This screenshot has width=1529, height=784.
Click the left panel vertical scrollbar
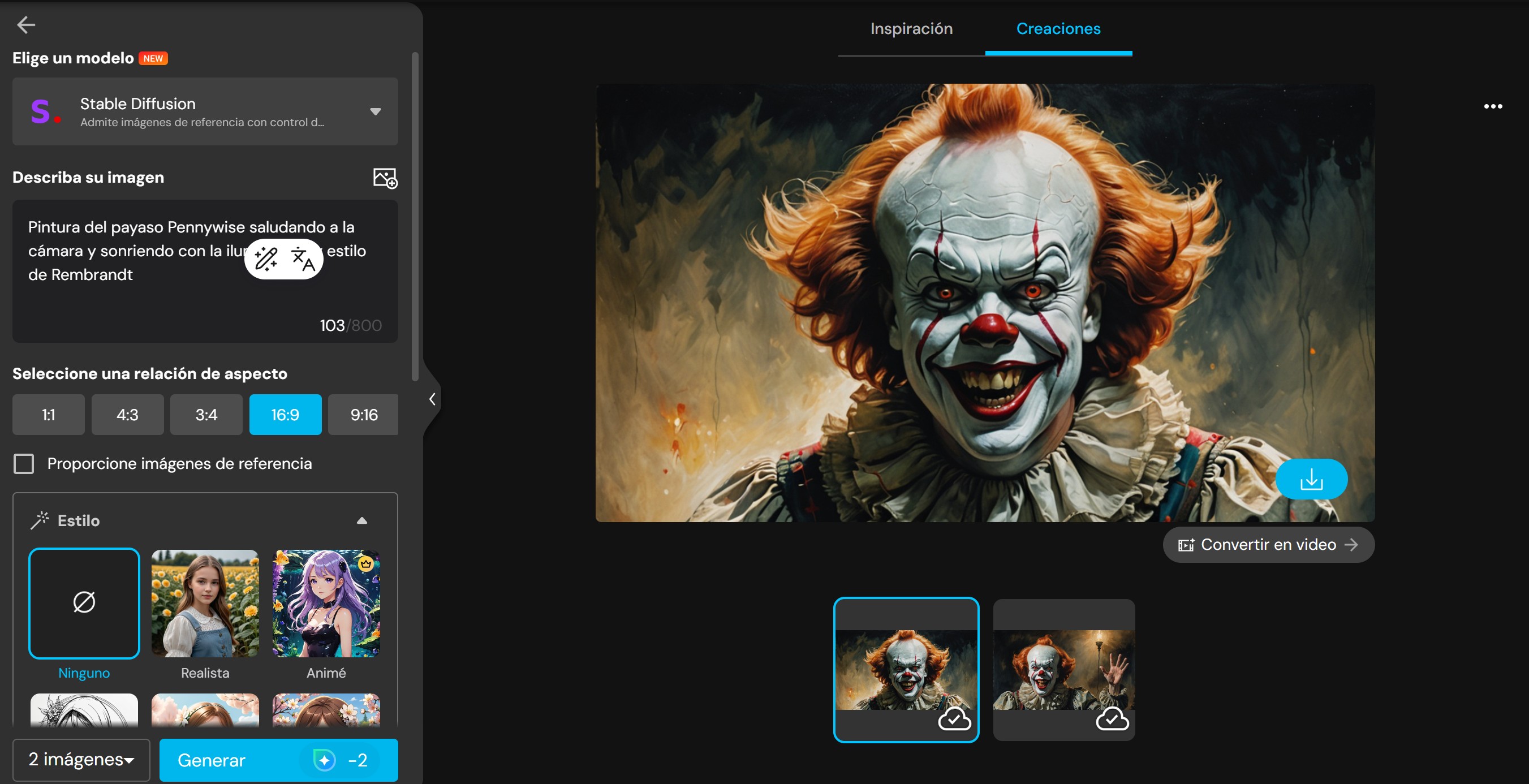click(415, 217)
